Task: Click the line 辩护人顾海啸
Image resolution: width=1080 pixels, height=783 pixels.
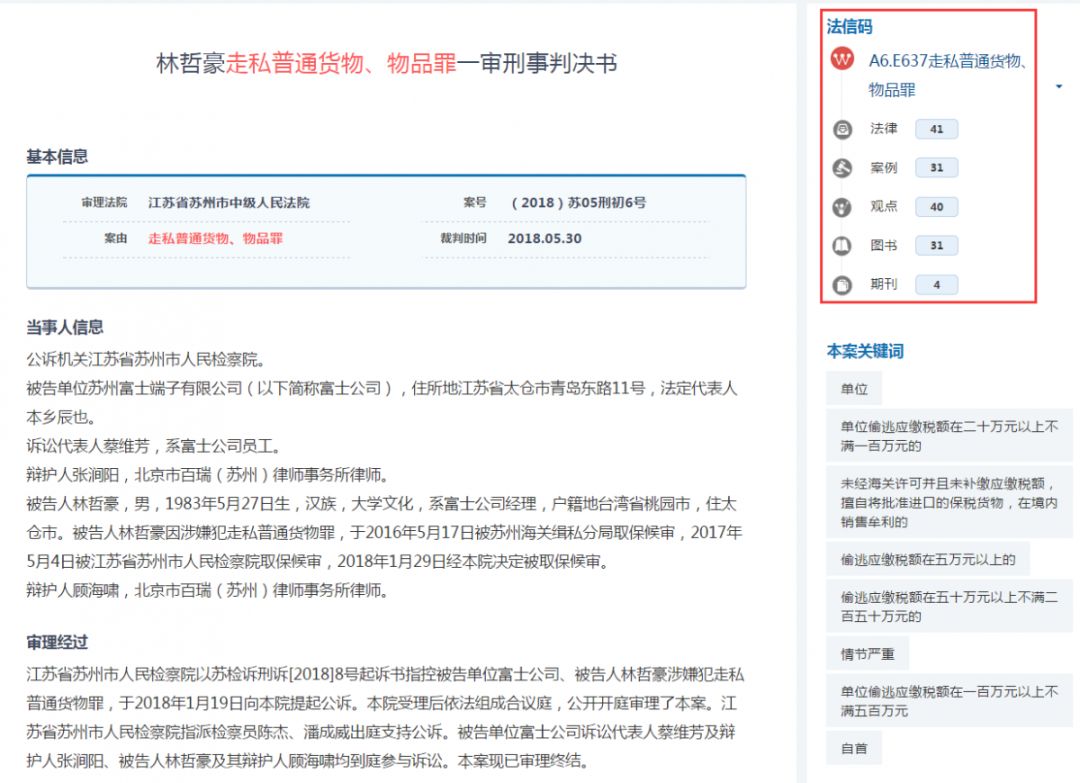Action: [208, 591]
